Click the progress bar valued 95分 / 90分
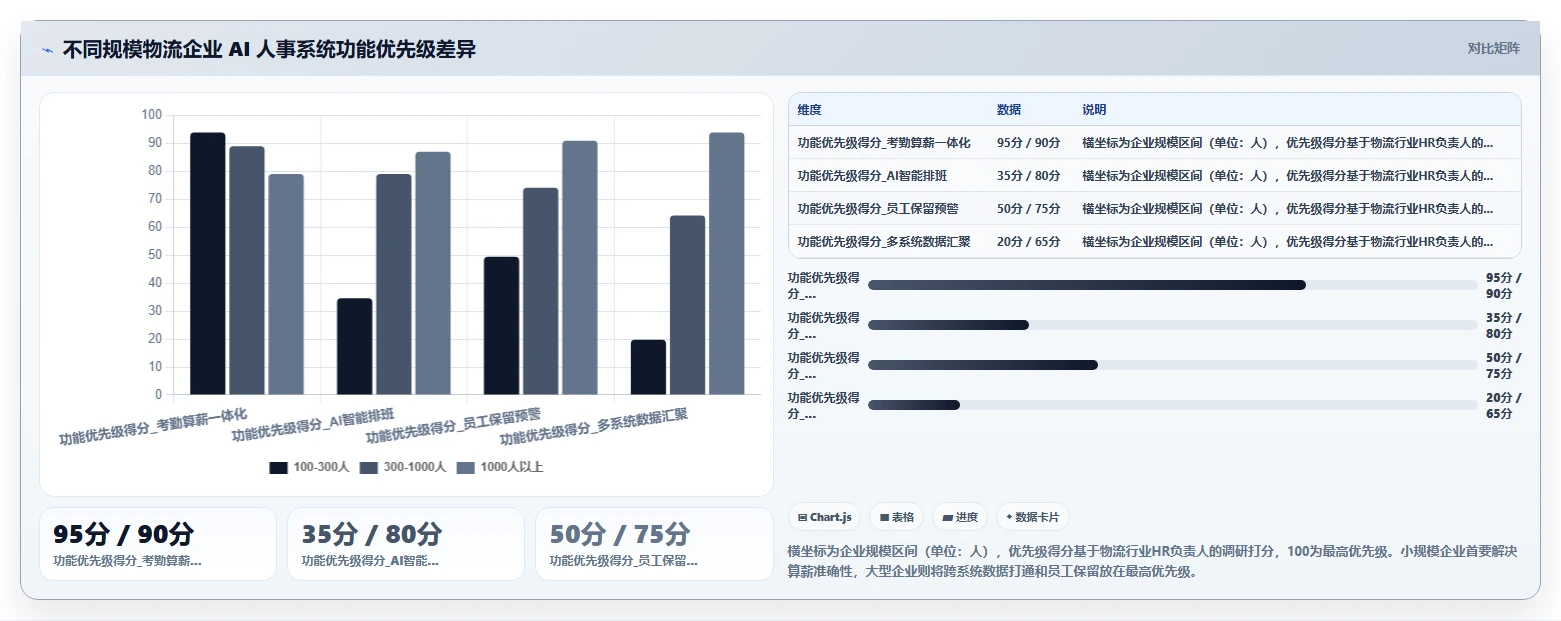Screen dimensions: 1561x621 pyautogui.click(x=1172, y=285)
